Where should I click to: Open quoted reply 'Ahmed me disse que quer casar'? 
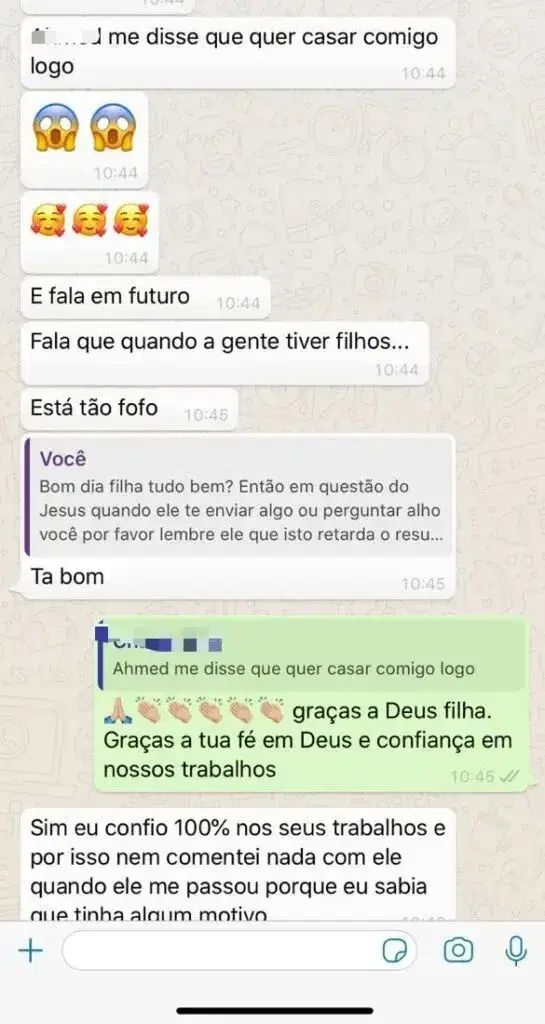(x=311, y=656)
